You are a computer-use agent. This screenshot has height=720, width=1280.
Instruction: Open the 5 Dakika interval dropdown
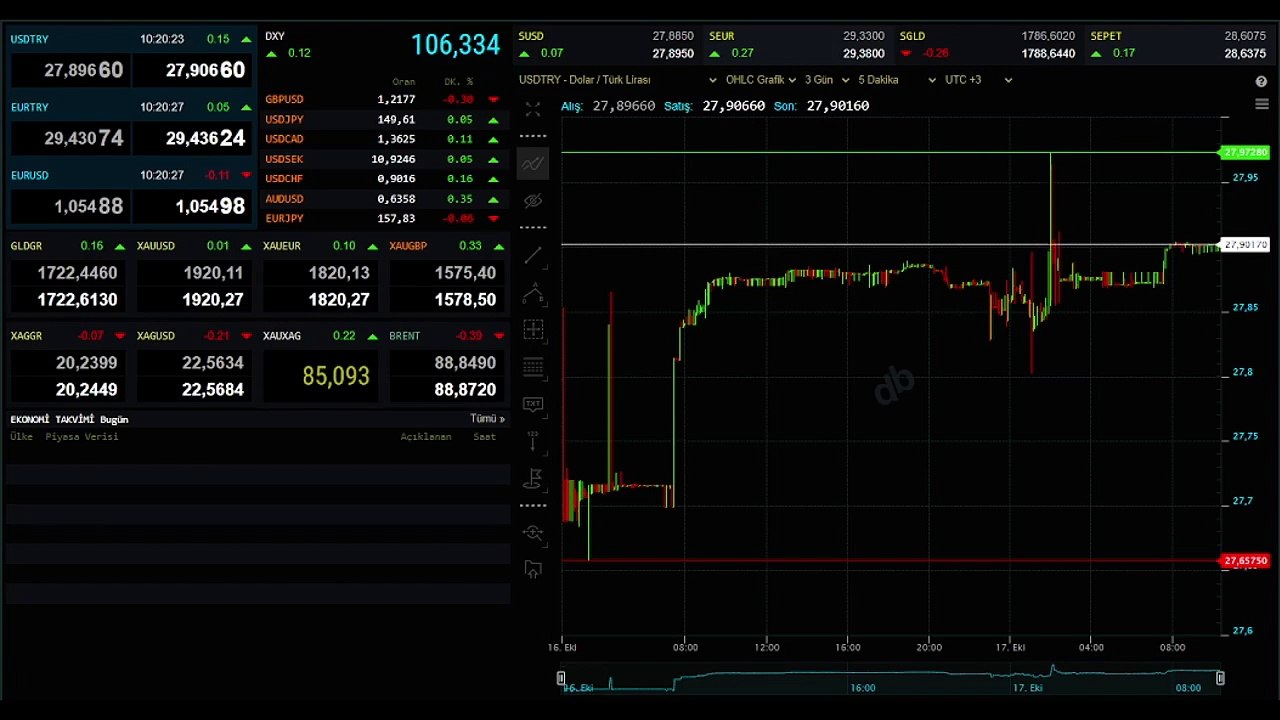tap(897, 80)
